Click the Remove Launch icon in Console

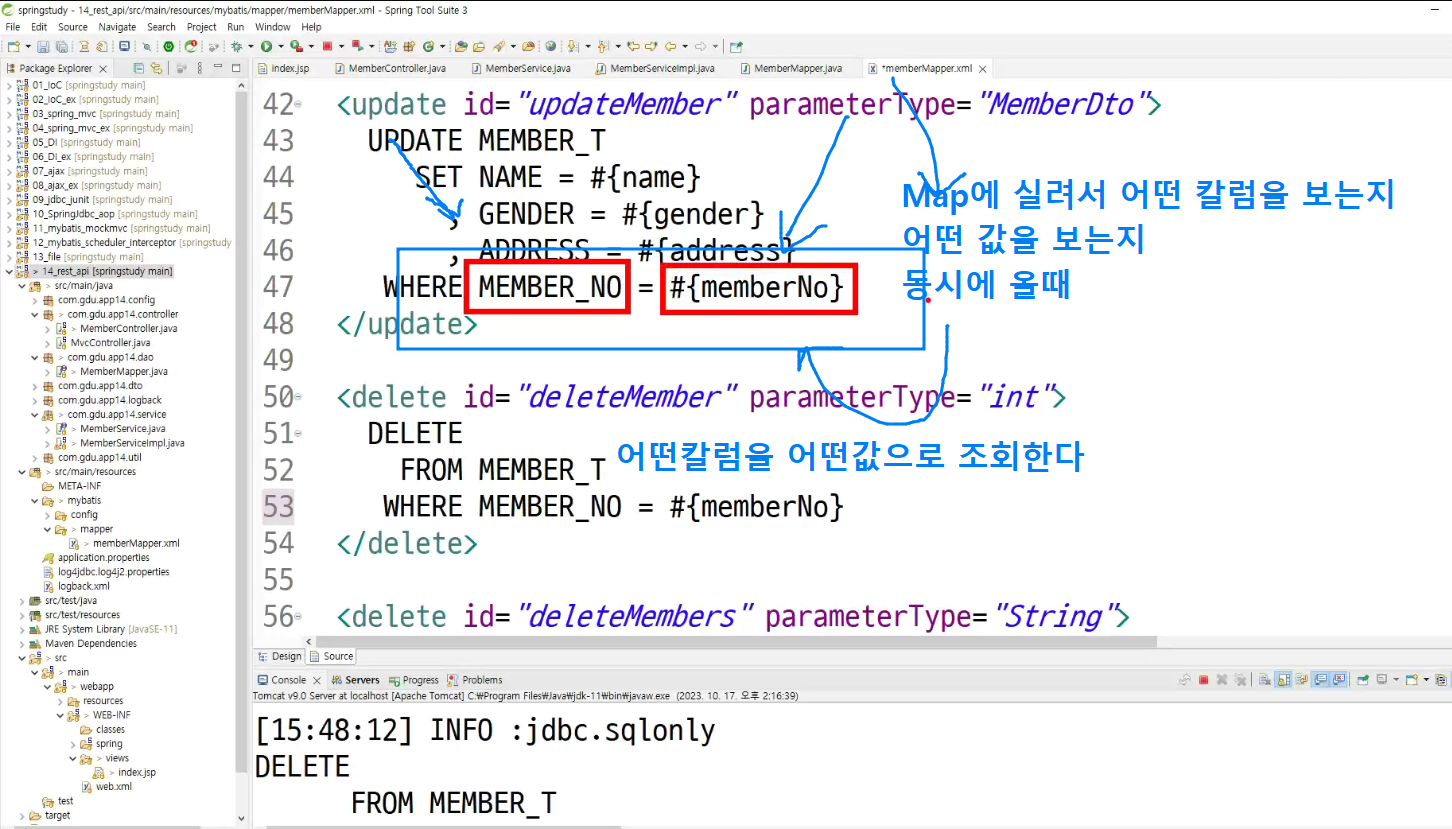tap(1221, 680)
